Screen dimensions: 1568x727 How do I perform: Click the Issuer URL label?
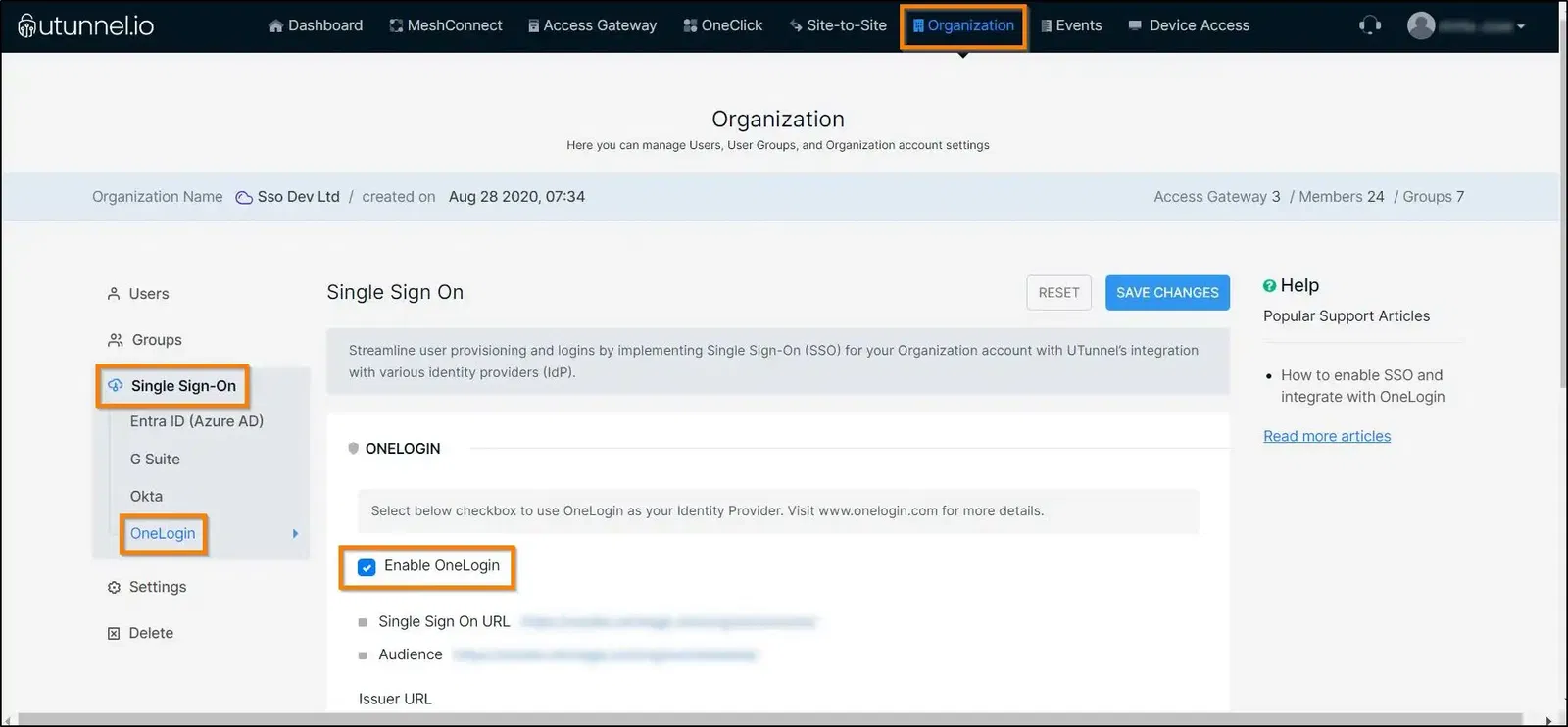tap(395, 699)
